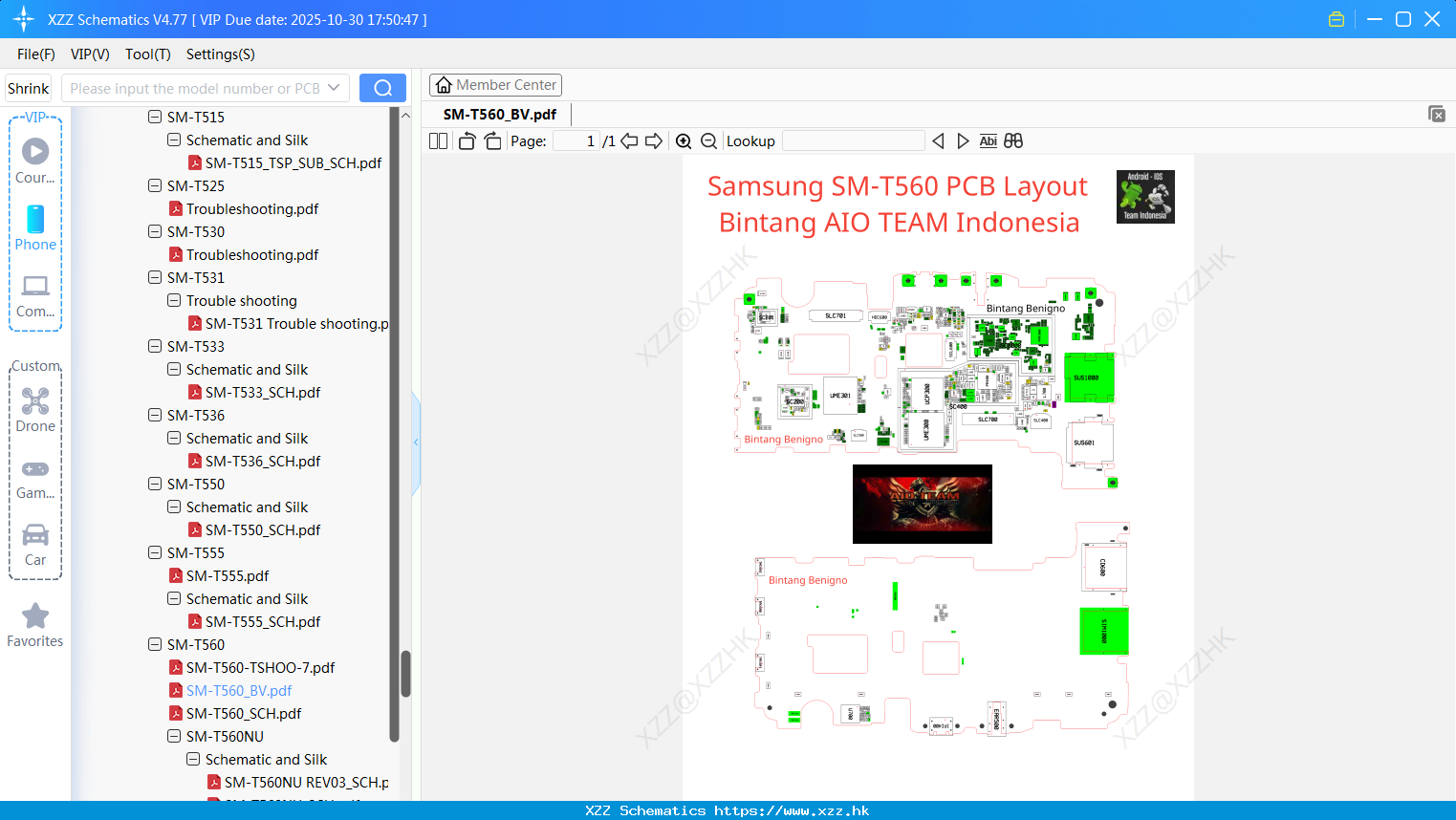Viewport: 1456px width, 820px height.
Task: Open SM-T560-TSHOO-7.pdf file
Action: point(260,667)
